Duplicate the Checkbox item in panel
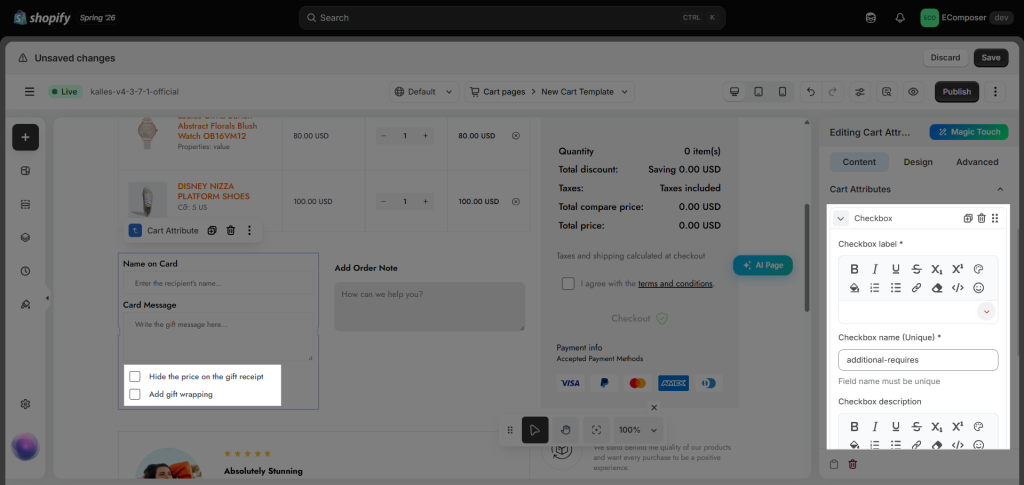This screenshot has width=1024, height=485. tap(968, 219)
